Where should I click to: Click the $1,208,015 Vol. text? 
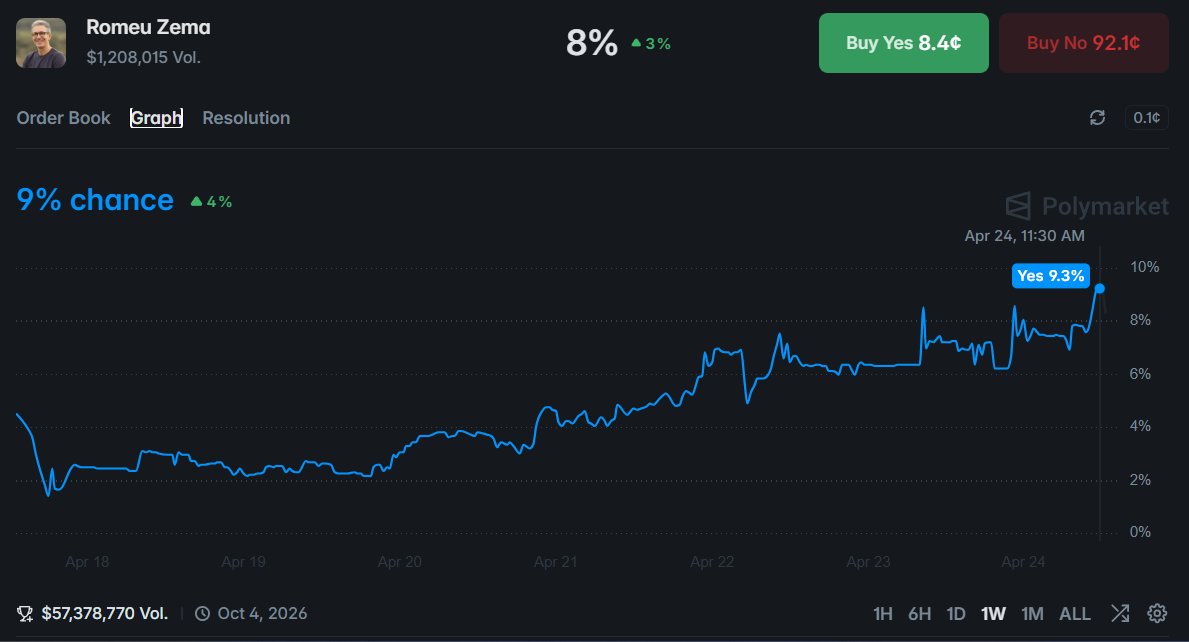tap(143, 58)
